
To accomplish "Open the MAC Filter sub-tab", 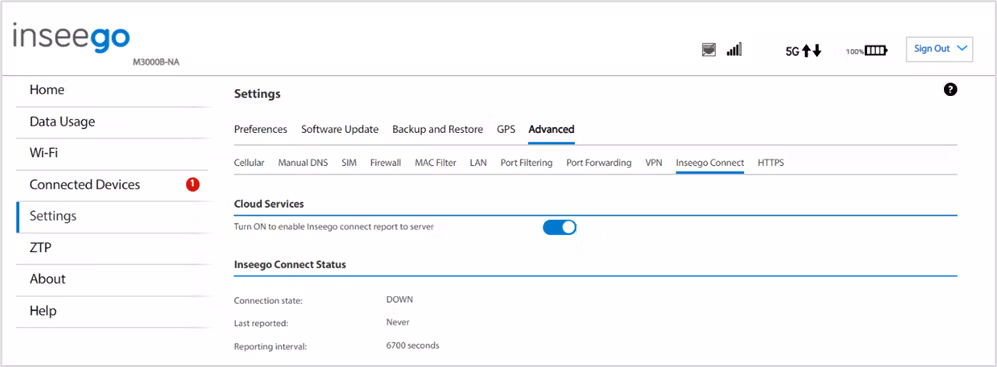I will pos(436,163).
